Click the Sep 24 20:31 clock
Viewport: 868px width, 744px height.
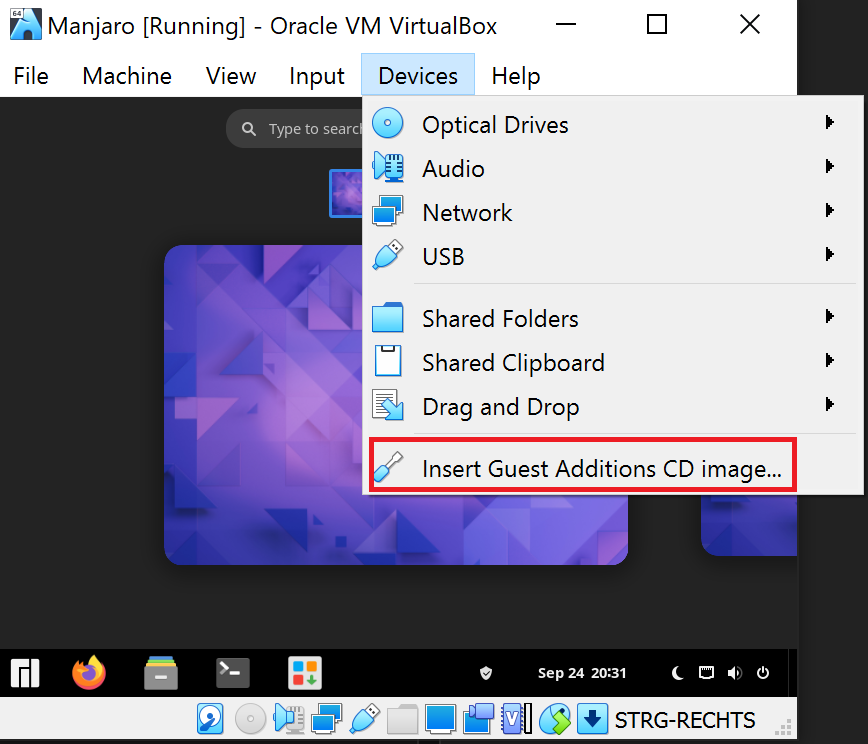pos(582,673)
